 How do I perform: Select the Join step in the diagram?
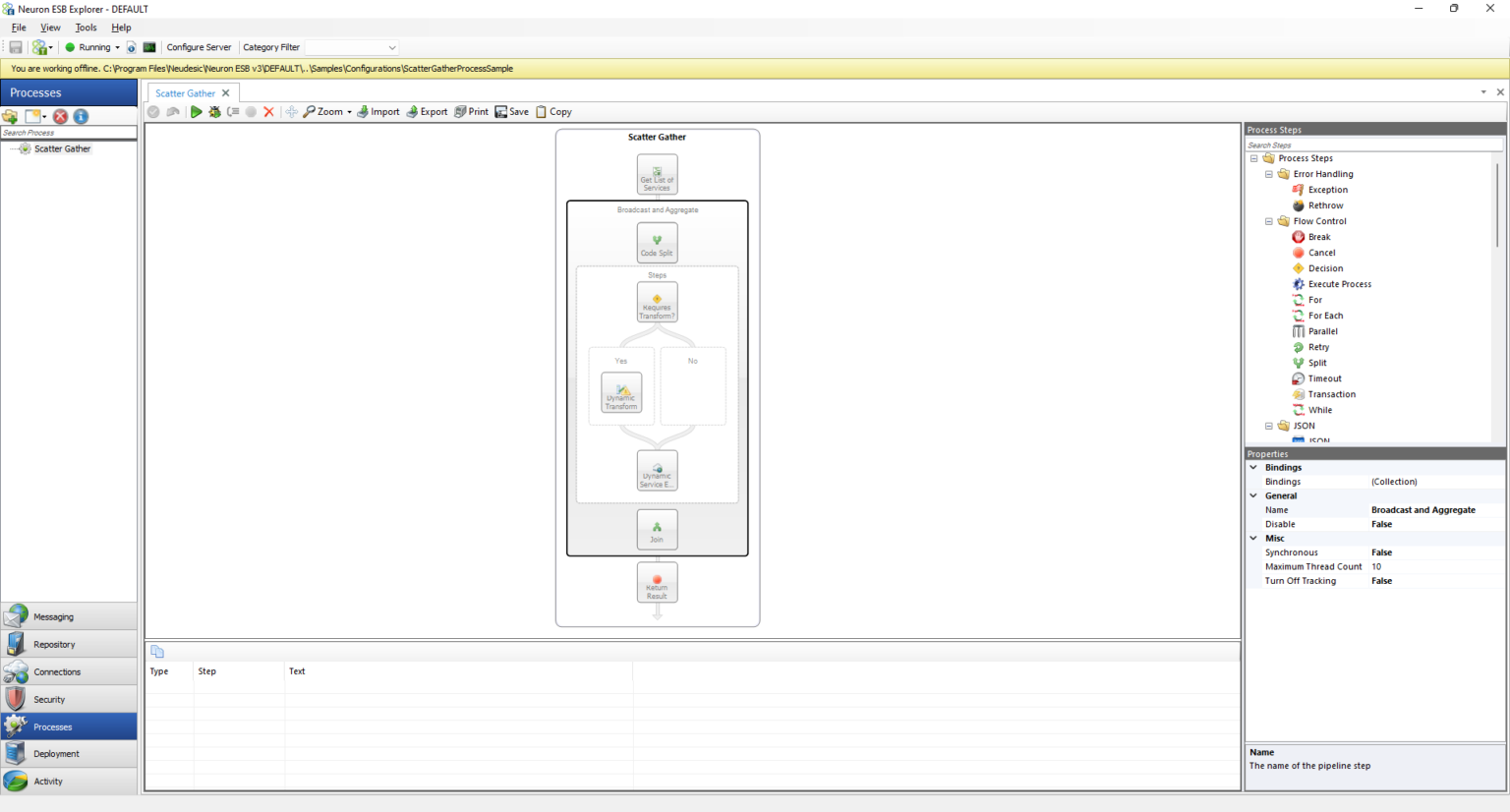click(657, 530)
